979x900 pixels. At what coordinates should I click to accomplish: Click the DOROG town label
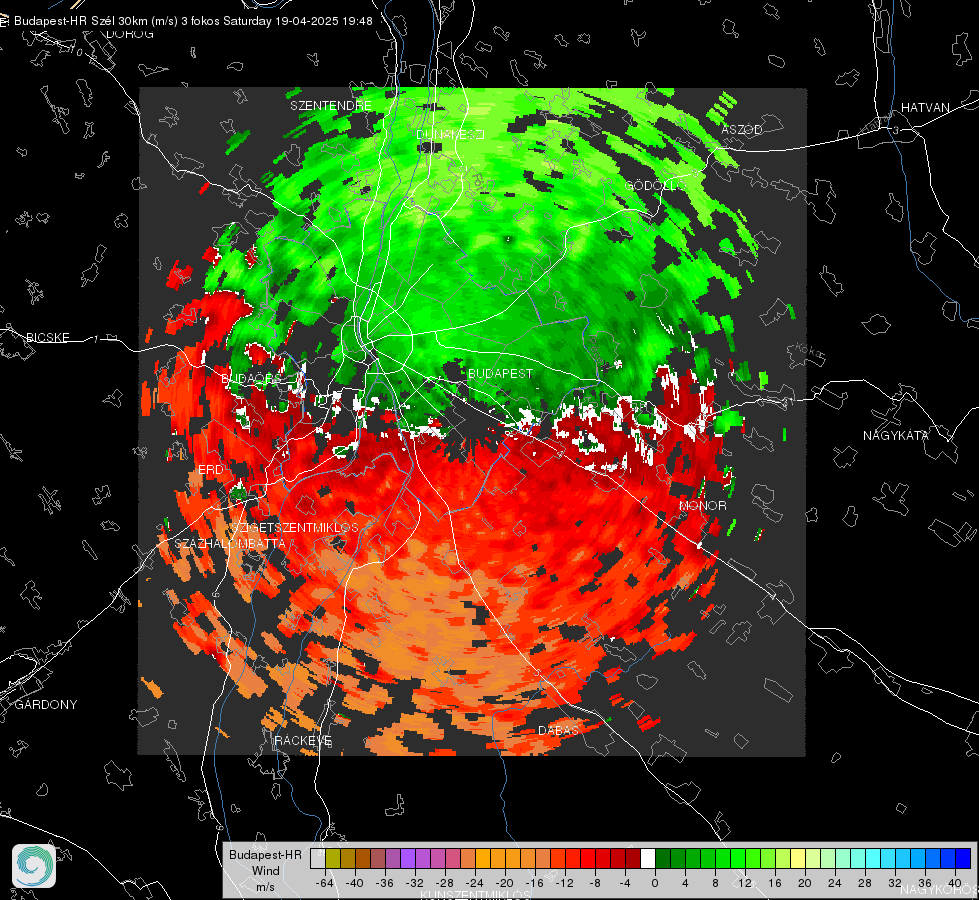click(130, 34)
